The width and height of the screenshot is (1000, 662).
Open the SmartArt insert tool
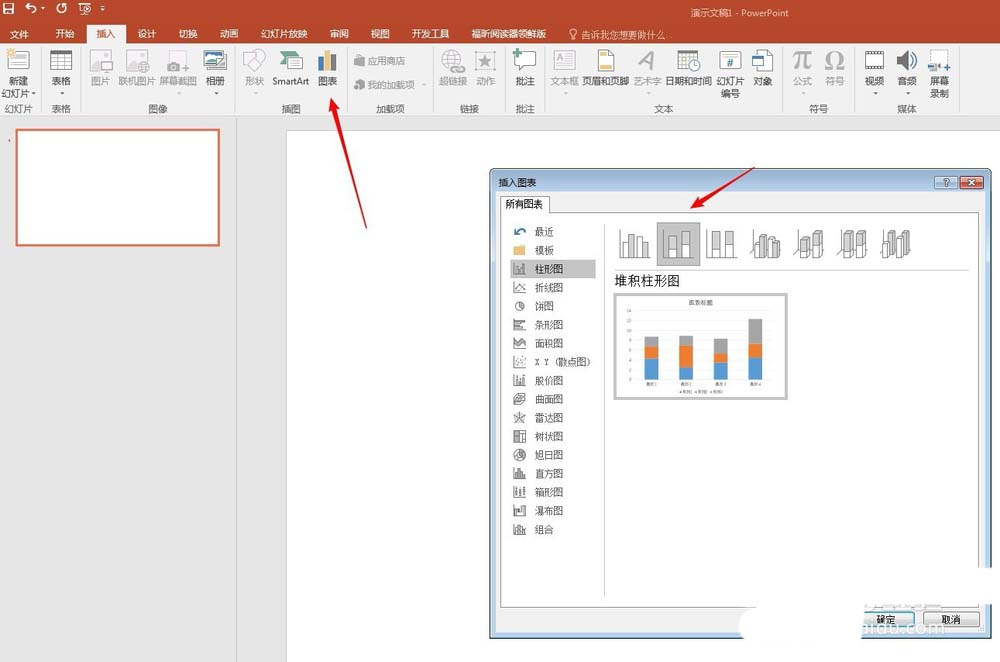tap(290, 68)
